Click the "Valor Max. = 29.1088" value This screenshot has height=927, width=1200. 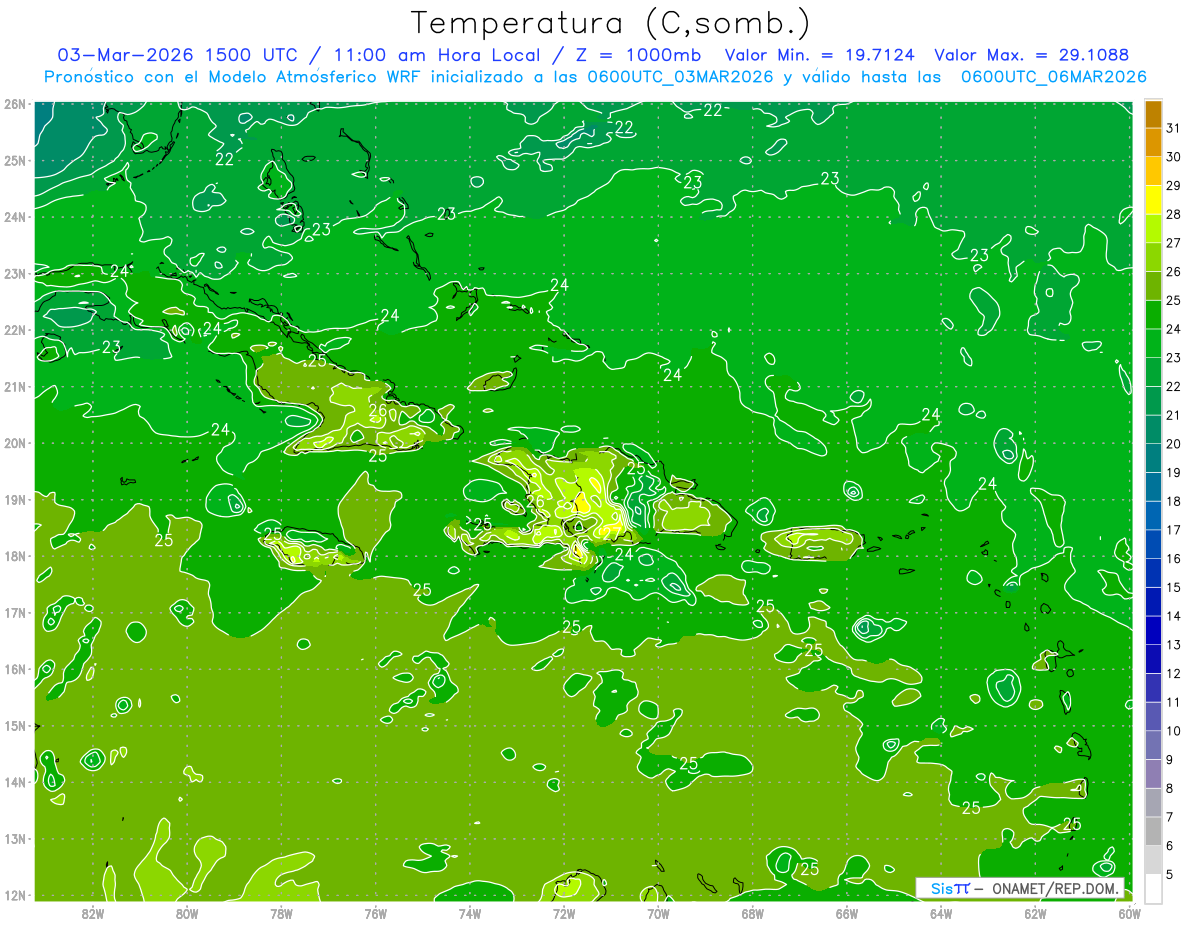coord(1032,55)
